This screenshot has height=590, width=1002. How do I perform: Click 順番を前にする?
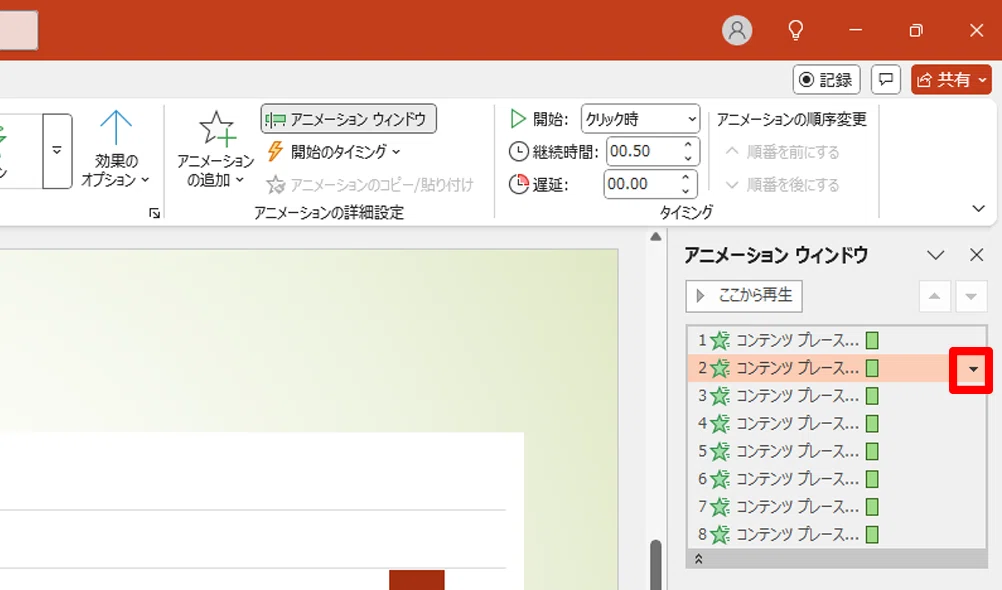tap(782, 152)
